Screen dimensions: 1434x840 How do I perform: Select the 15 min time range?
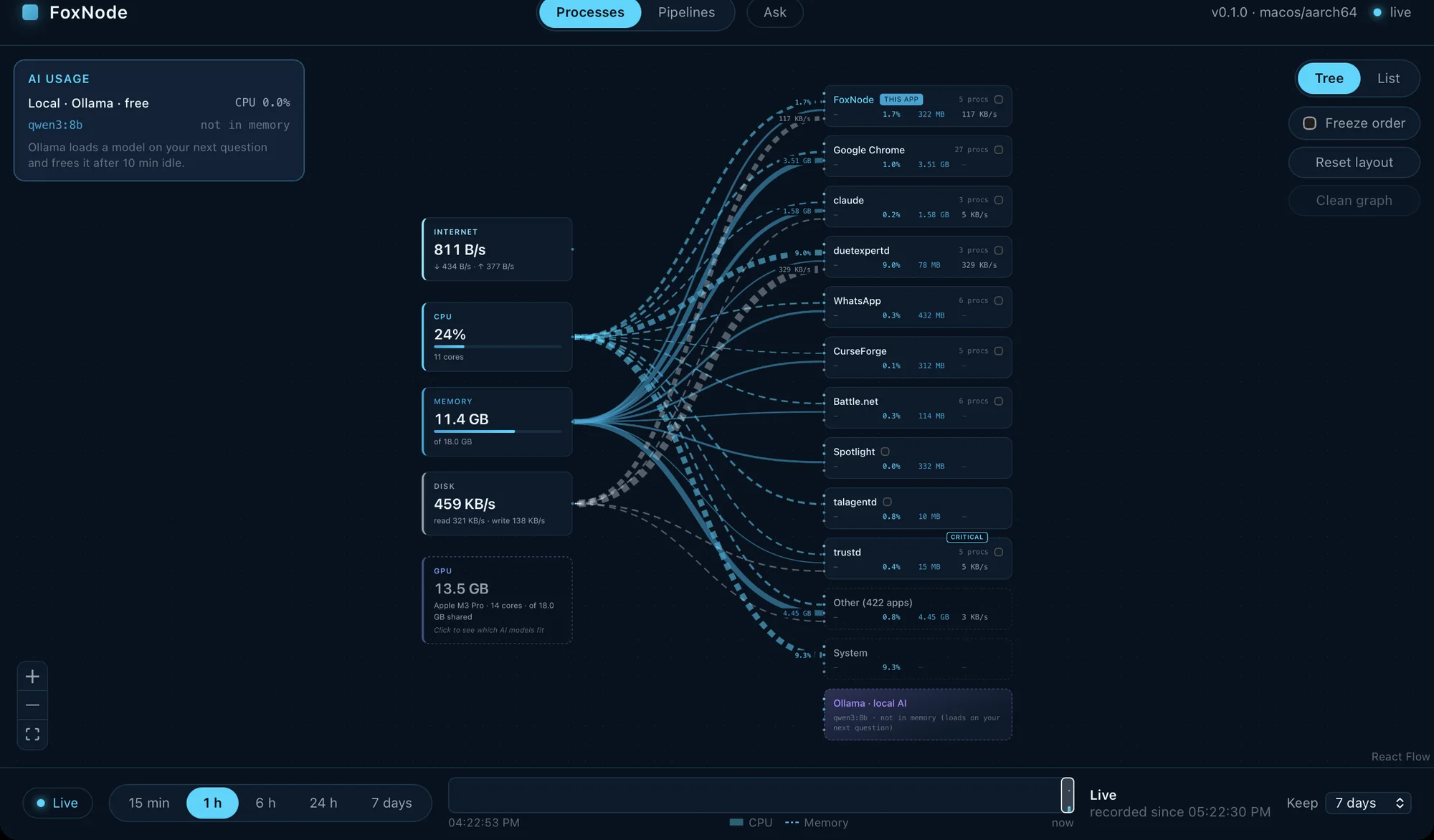[x=149, y=803]
